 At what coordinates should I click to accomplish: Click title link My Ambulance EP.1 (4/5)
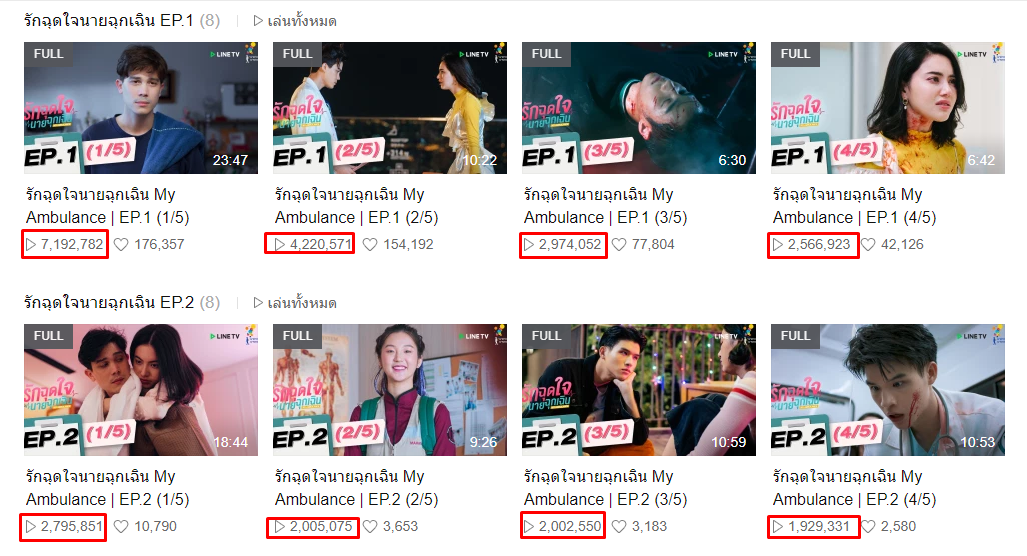(x=854, y=206)
